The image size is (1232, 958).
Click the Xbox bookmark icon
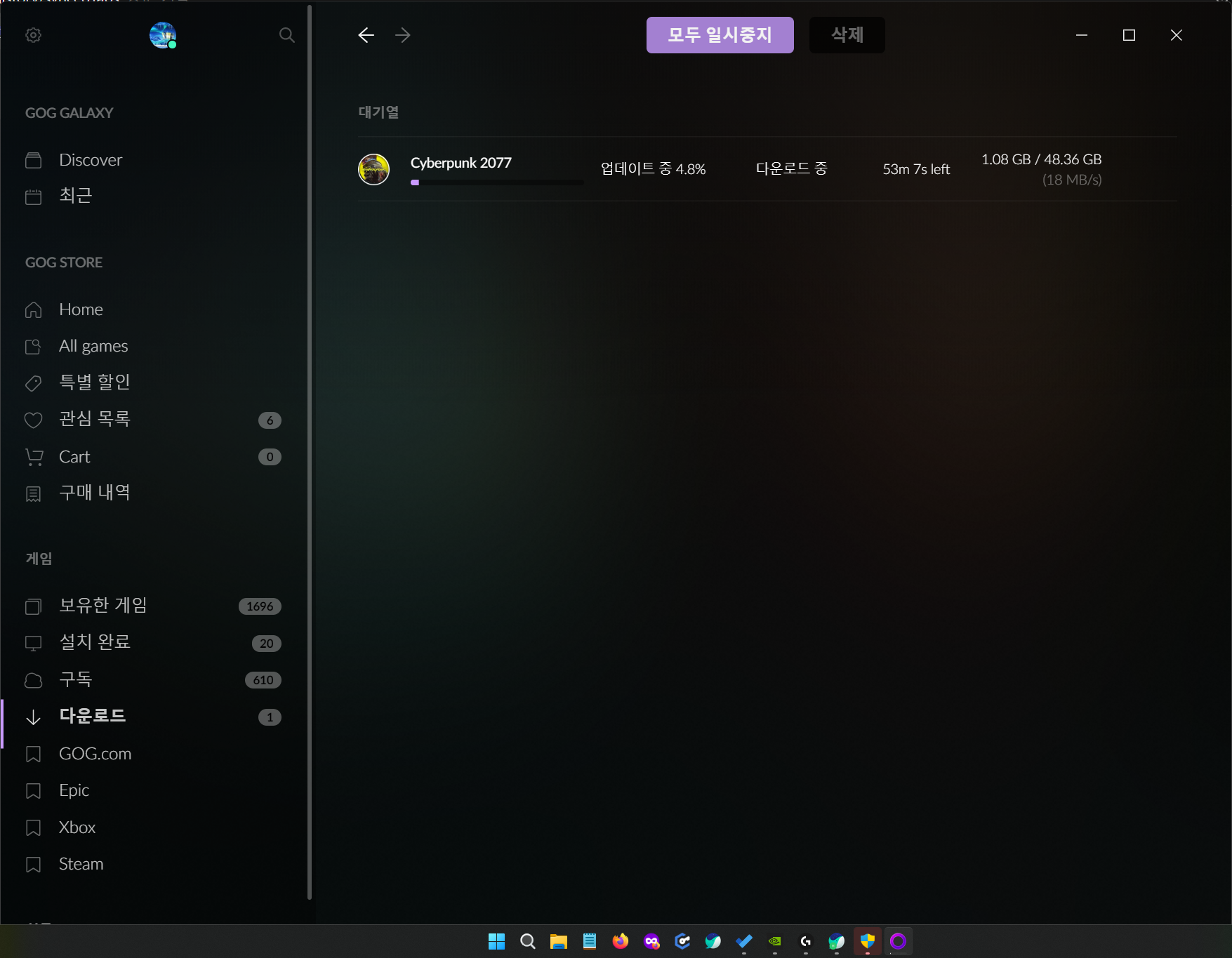click(x=33, y=828)
